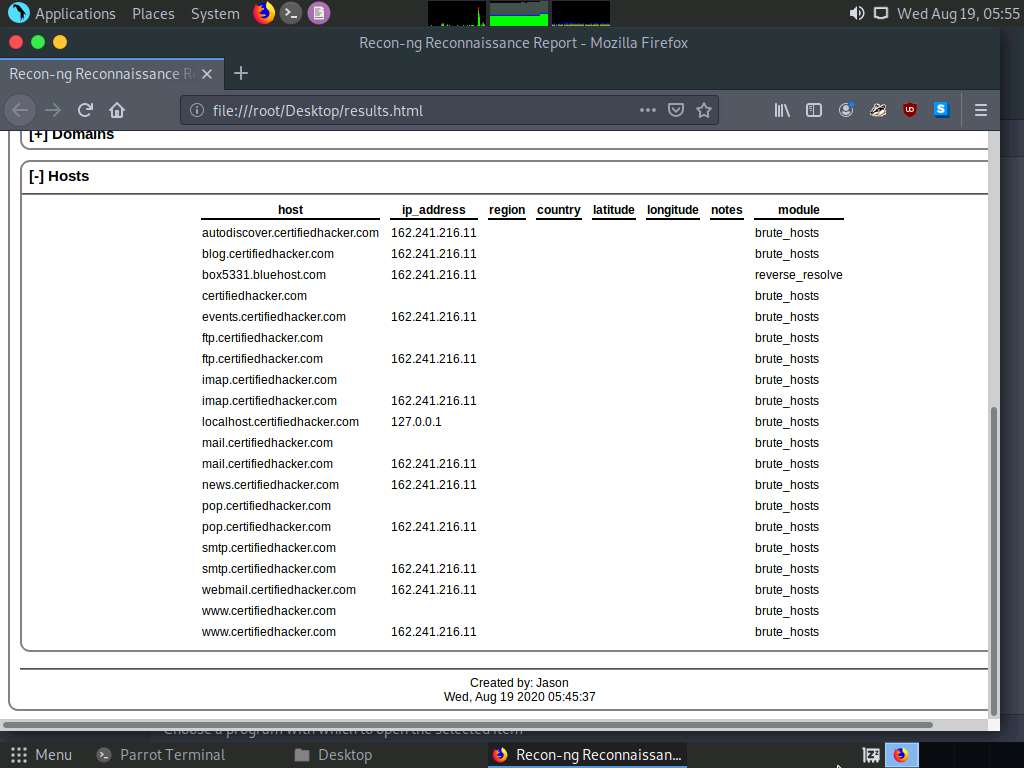1024x768 pixels.
Task: Click news.certifiedhacker.com host entry
Action: (270, 485)
